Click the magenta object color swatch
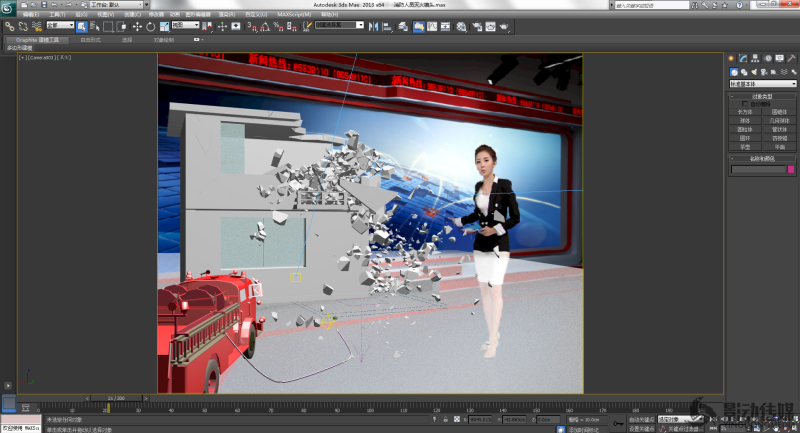800x433 pixels. click(x=791, y=169)
